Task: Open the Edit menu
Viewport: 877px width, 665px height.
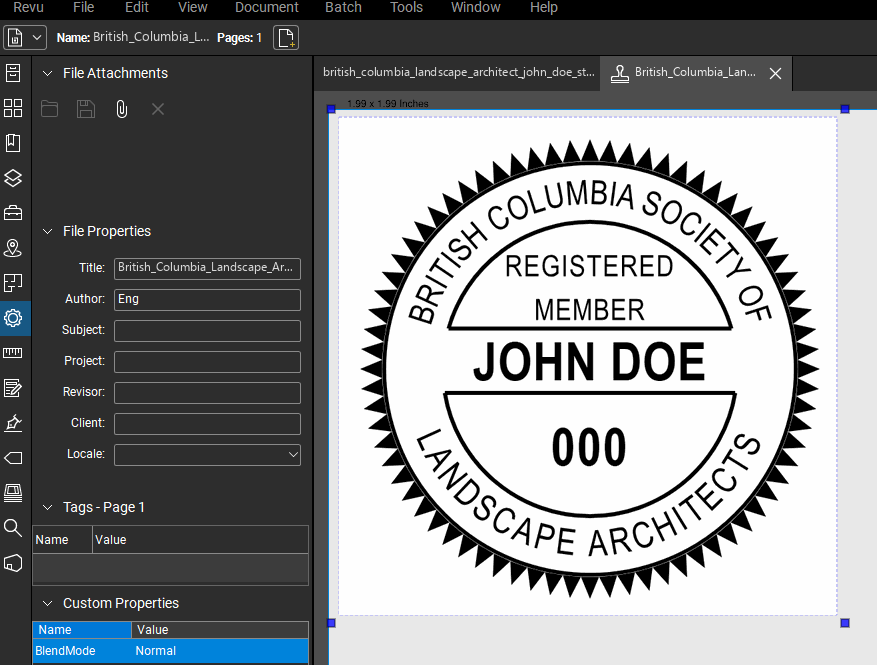Action: pyautogui.click(x=136, y=7)
